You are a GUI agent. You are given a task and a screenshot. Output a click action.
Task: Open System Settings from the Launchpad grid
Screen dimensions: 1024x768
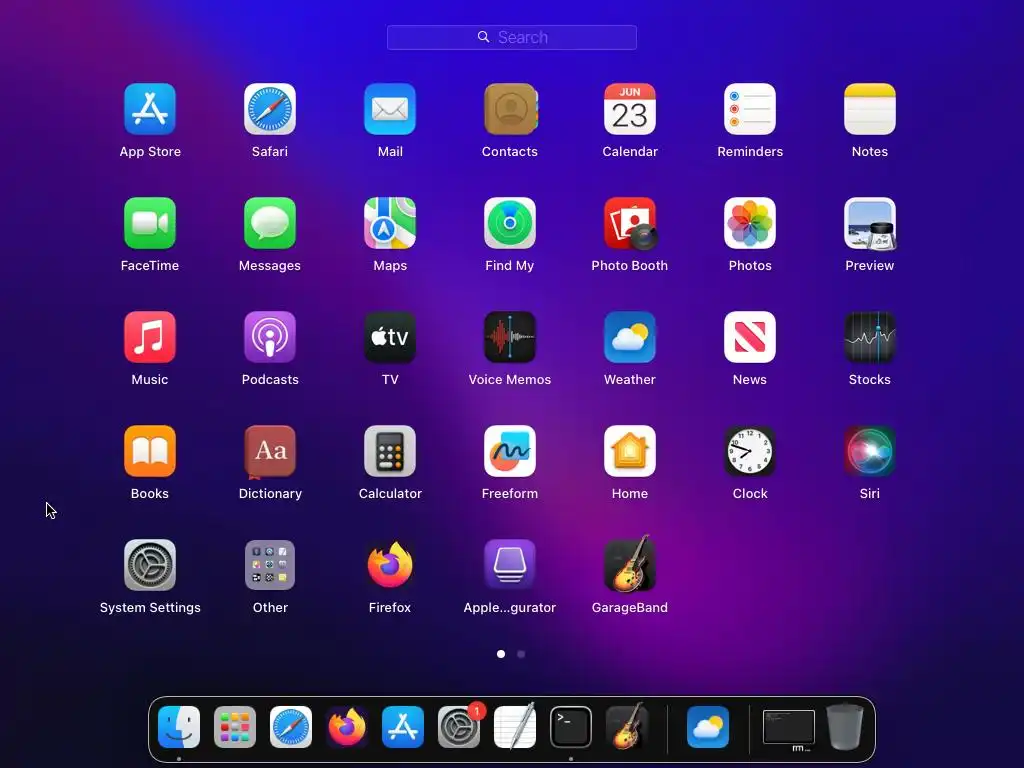click(x=150, y=565)
